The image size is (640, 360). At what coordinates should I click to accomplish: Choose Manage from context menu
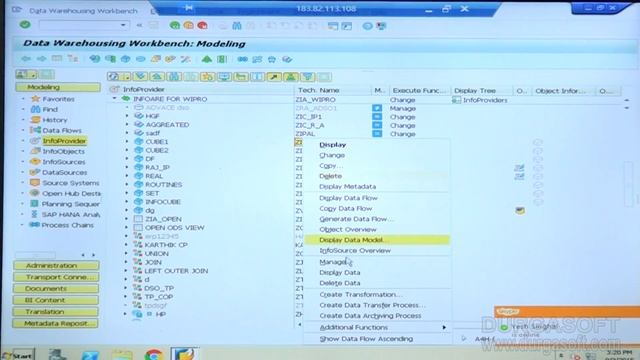tap(333, 262)
